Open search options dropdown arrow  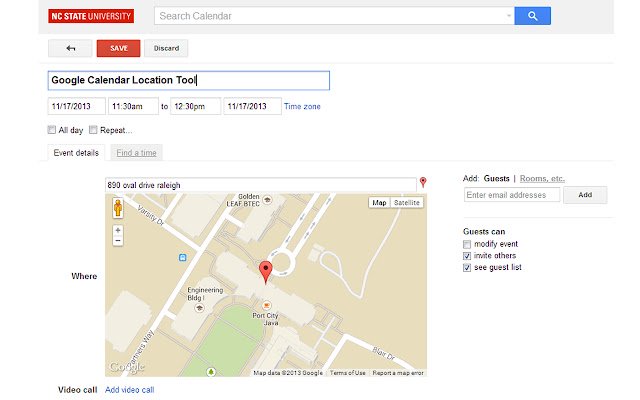coord(509,16)
